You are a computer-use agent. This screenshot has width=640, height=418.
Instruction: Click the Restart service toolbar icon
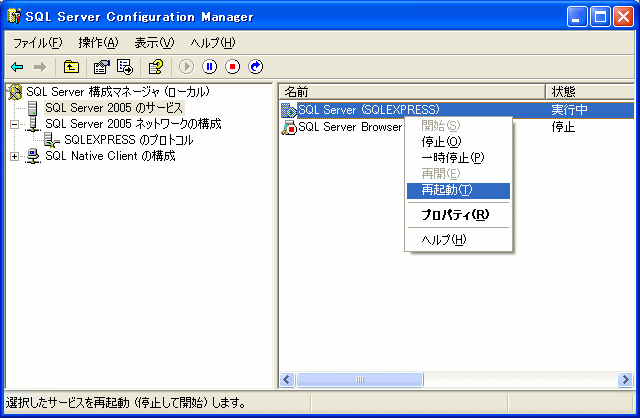tap(256, 67)
